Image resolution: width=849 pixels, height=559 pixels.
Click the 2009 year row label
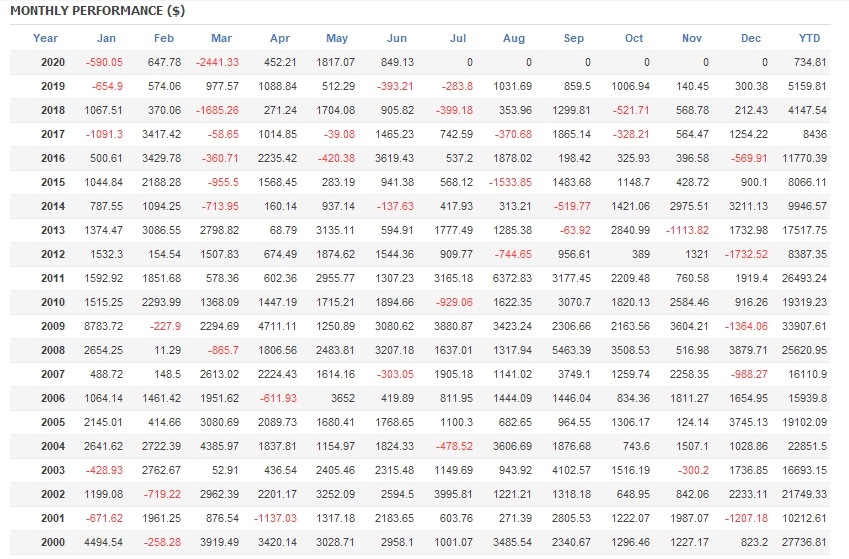click(53, 326)
